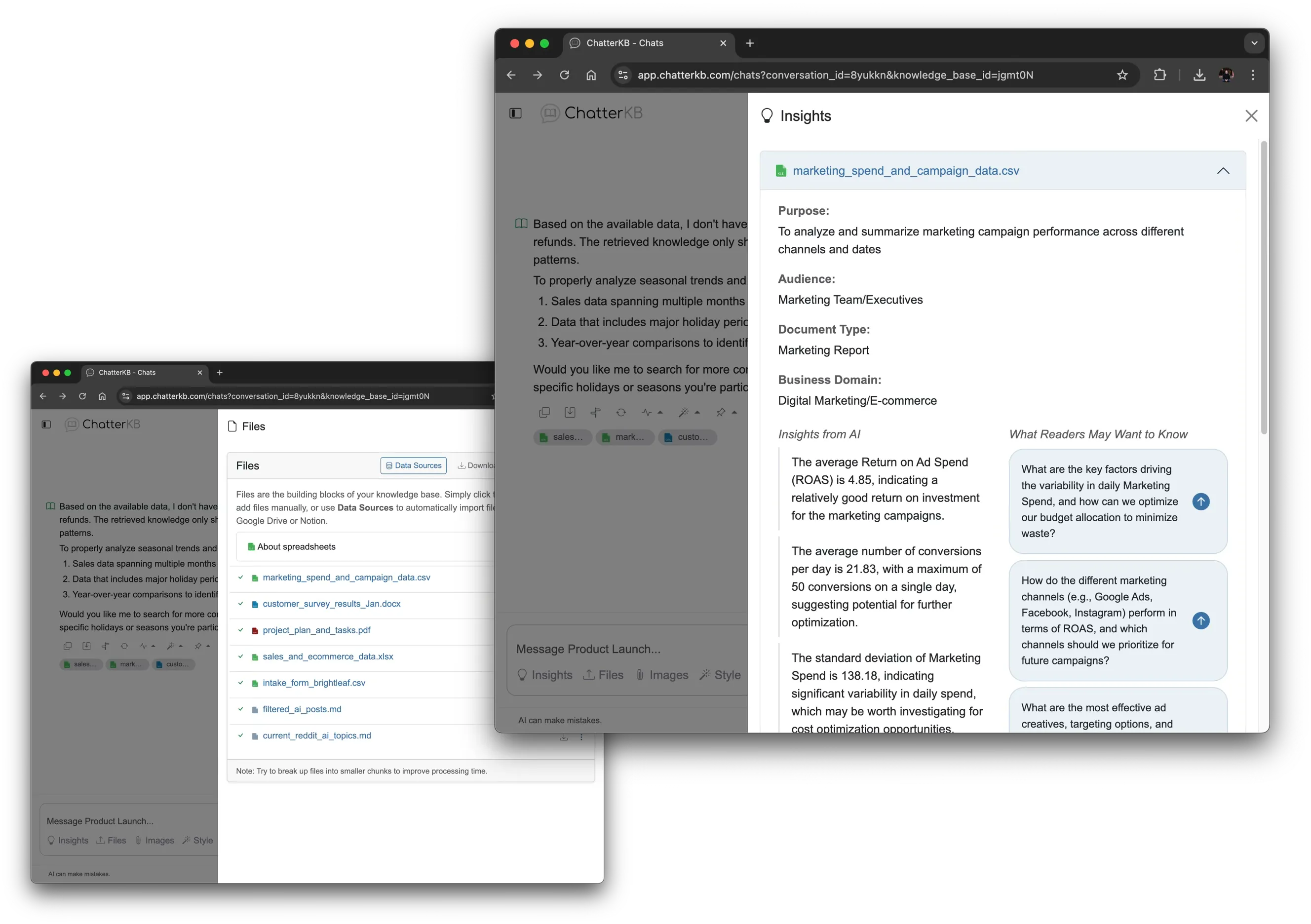
Task: Collapse the marketing_spend_and_campaign_data.csv insights section
Action: (1223, 171)
